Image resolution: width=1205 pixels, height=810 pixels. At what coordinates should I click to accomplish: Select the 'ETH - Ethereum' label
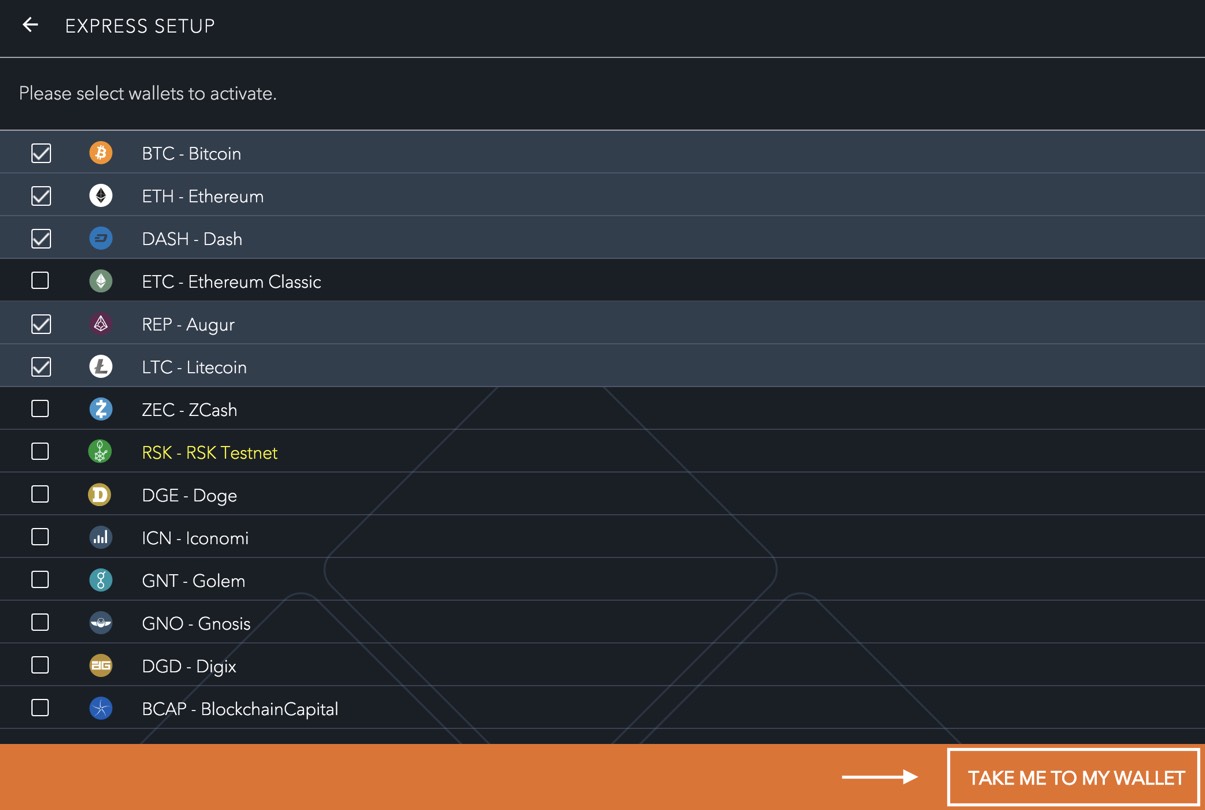(203, 197)
